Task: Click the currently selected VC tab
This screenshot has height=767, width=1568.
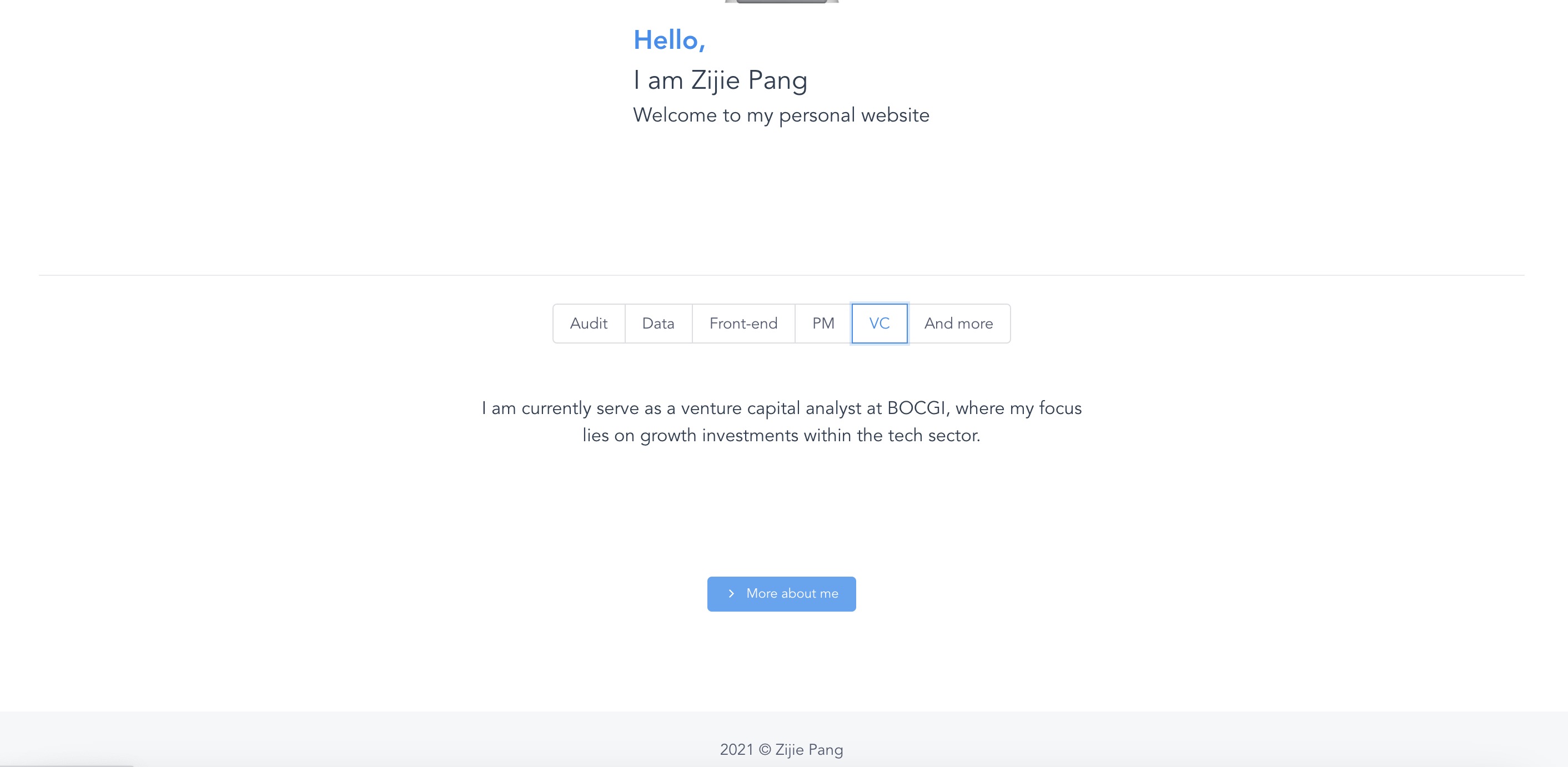Action: [880, 324]
